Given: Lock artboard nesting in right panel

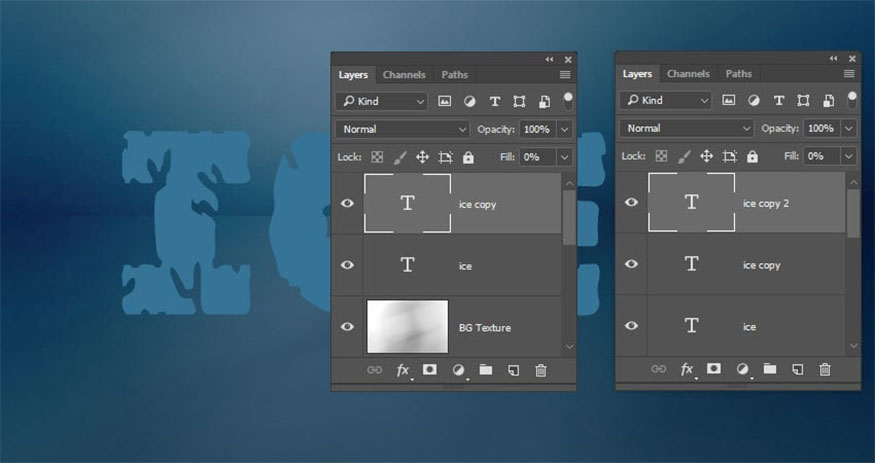Looking at the screenshot, I should point(729,156).
